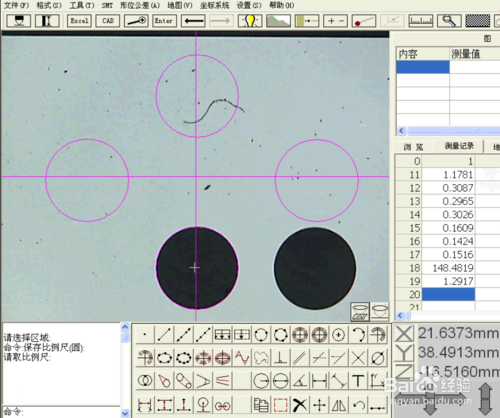The width and height of the screenshot is (500, 418).
Task: Open the 坐标系统 menu
Action: click(x=214, y=5)
